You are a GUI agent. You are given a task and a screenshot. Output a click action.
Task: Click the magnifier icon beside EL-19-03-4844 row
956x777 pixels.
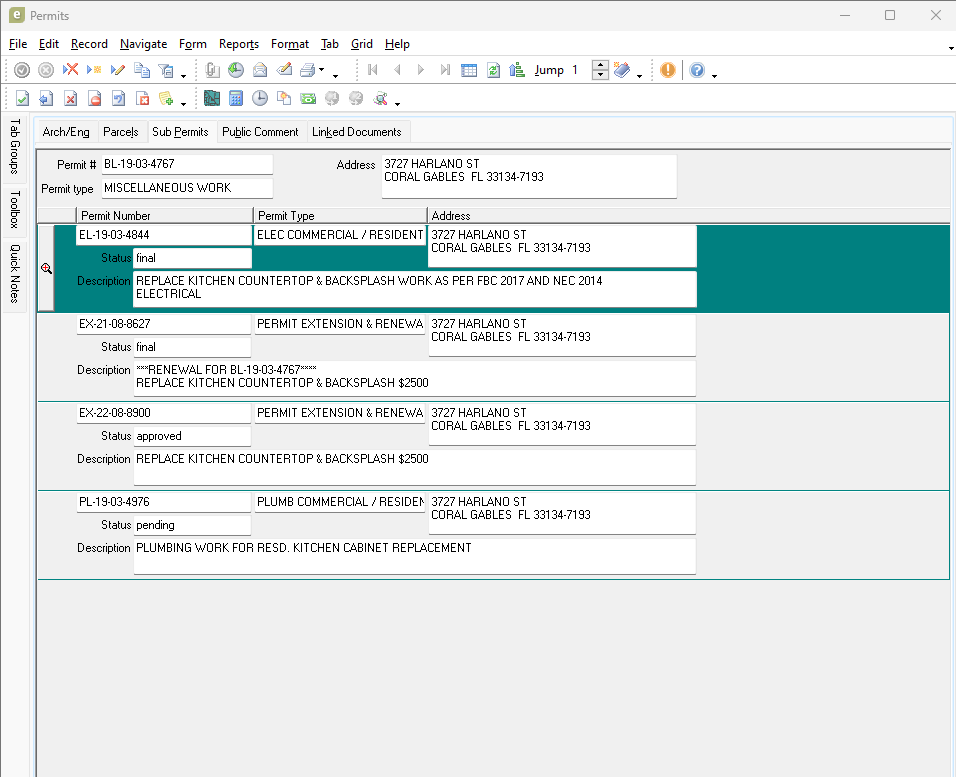tap(46, 268)
